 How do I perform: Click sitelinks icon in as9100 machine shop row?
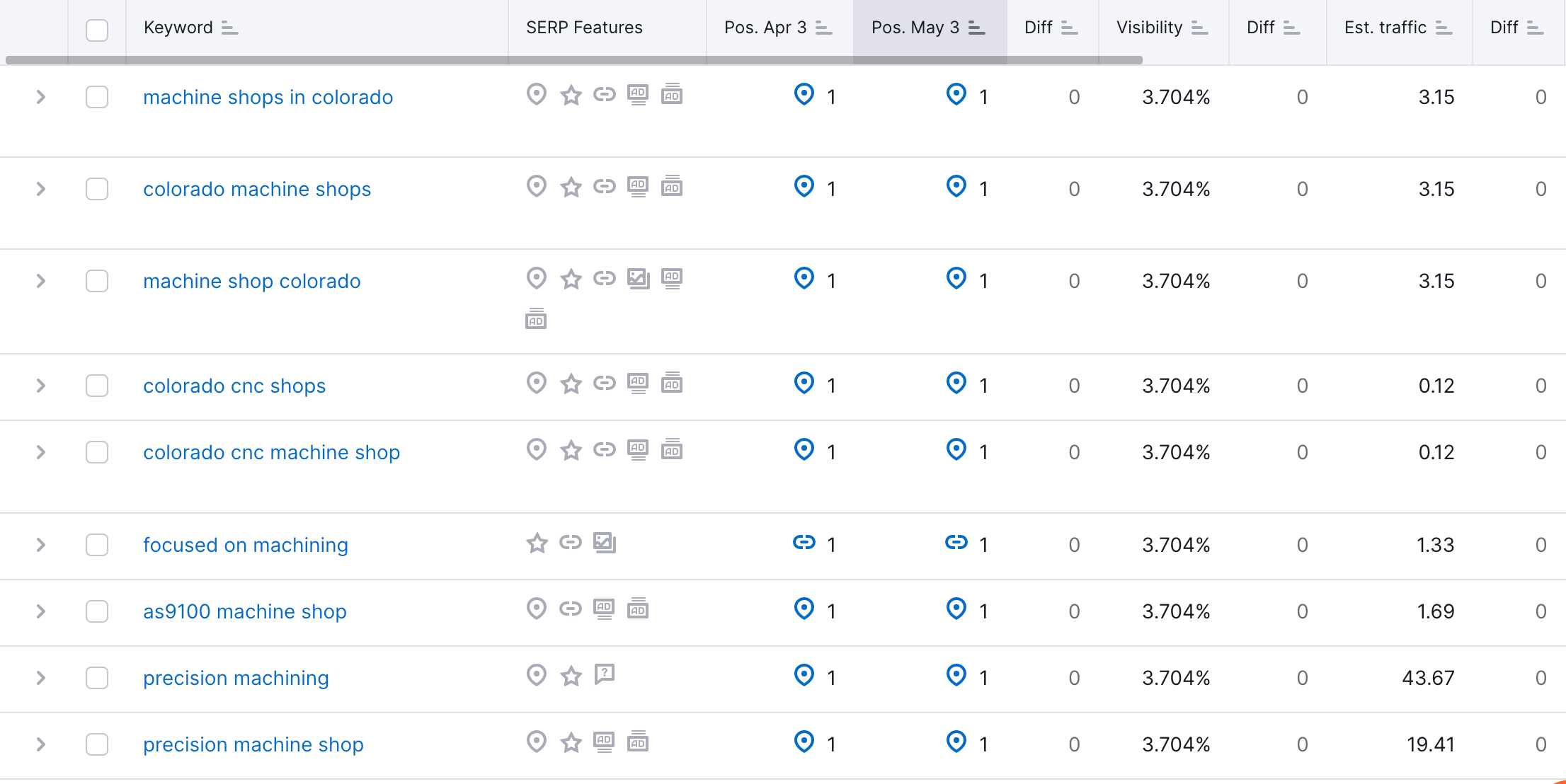pyautogui.click(x=570, y=609)
